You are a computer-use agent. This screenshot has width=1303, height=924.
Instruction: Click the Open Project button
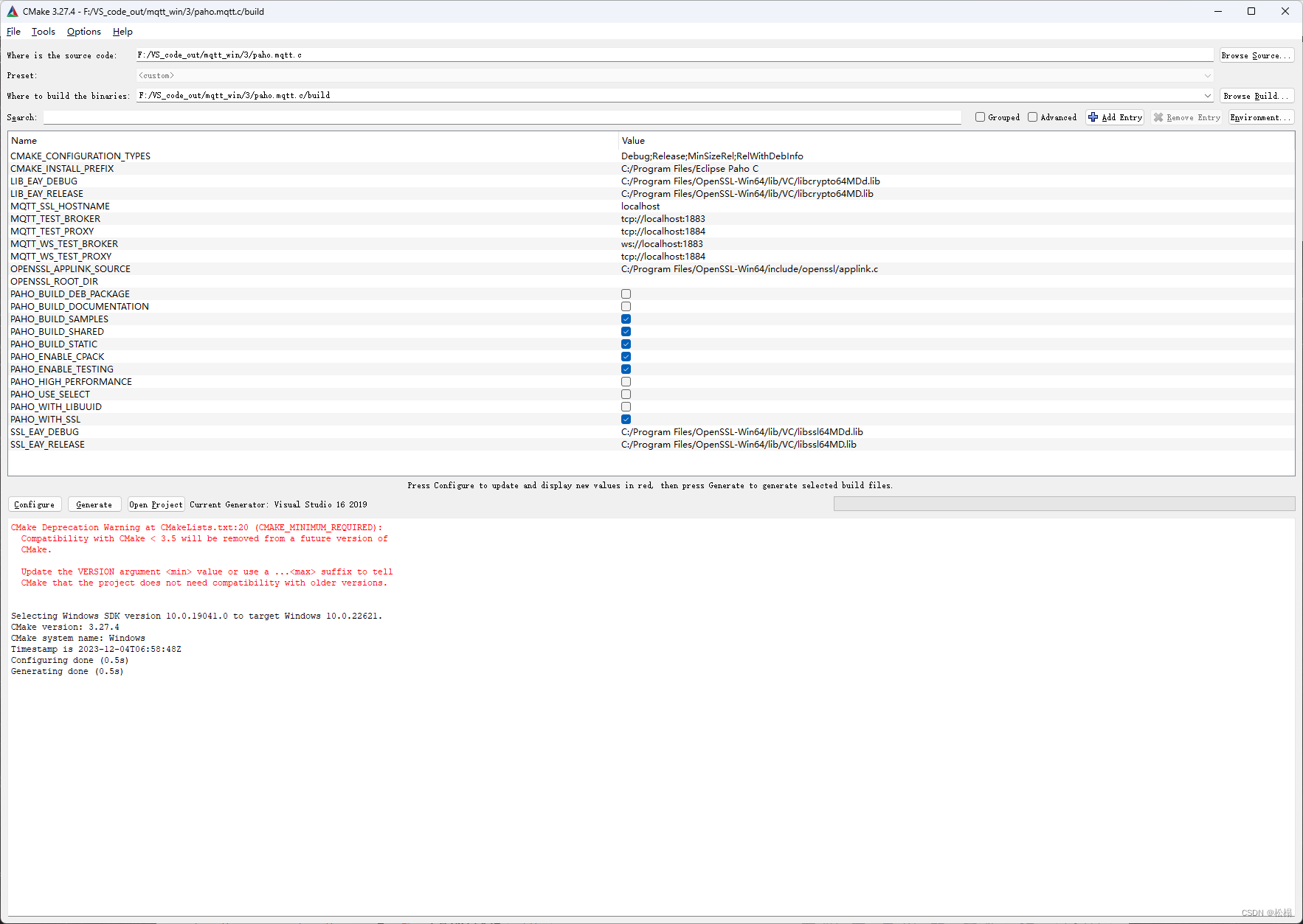tap(155, 504)
